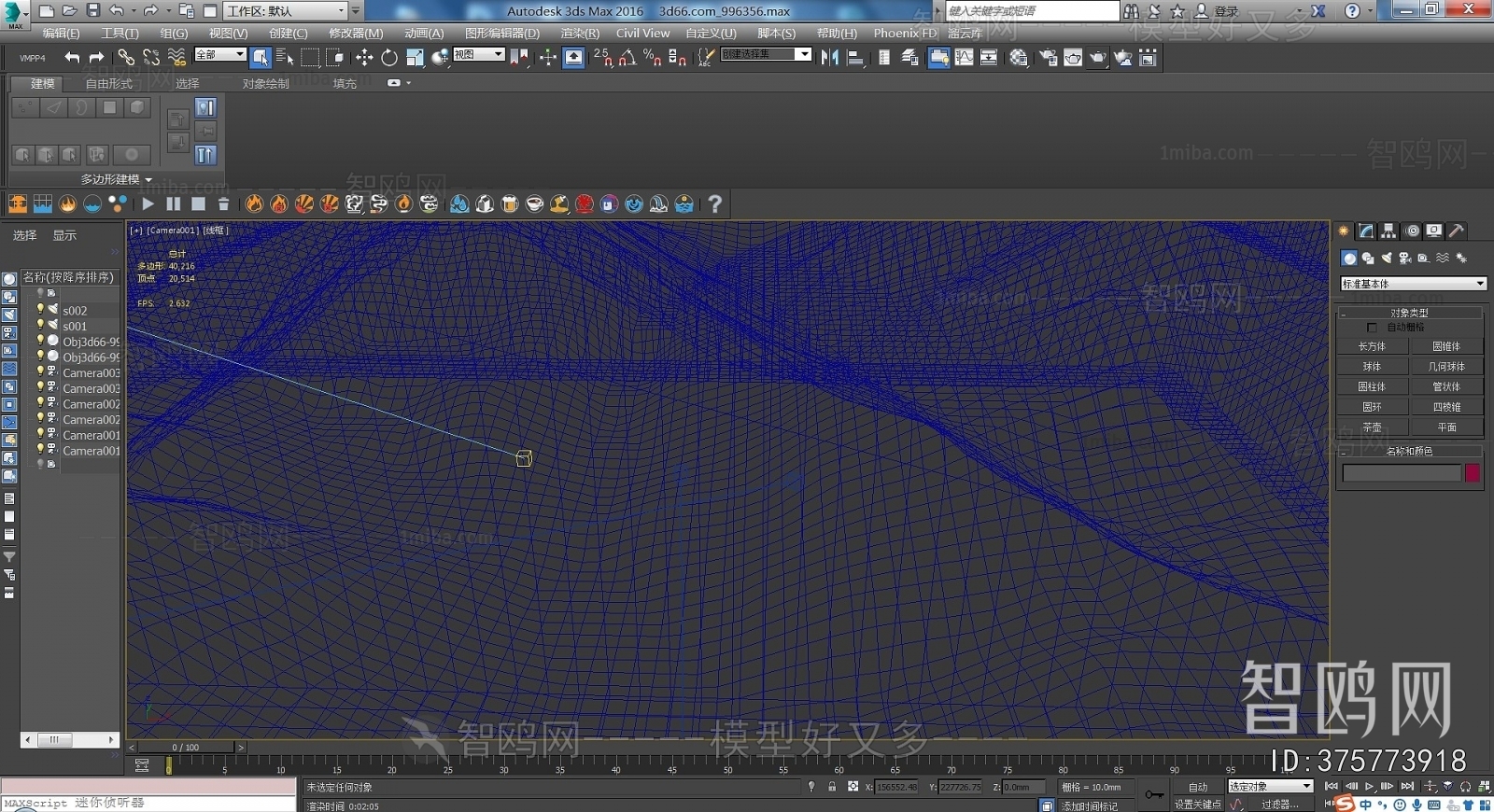This screenshot has height=812, width=1494.
Task: Click the 茶壶 create button
Action: [1372, 427]
